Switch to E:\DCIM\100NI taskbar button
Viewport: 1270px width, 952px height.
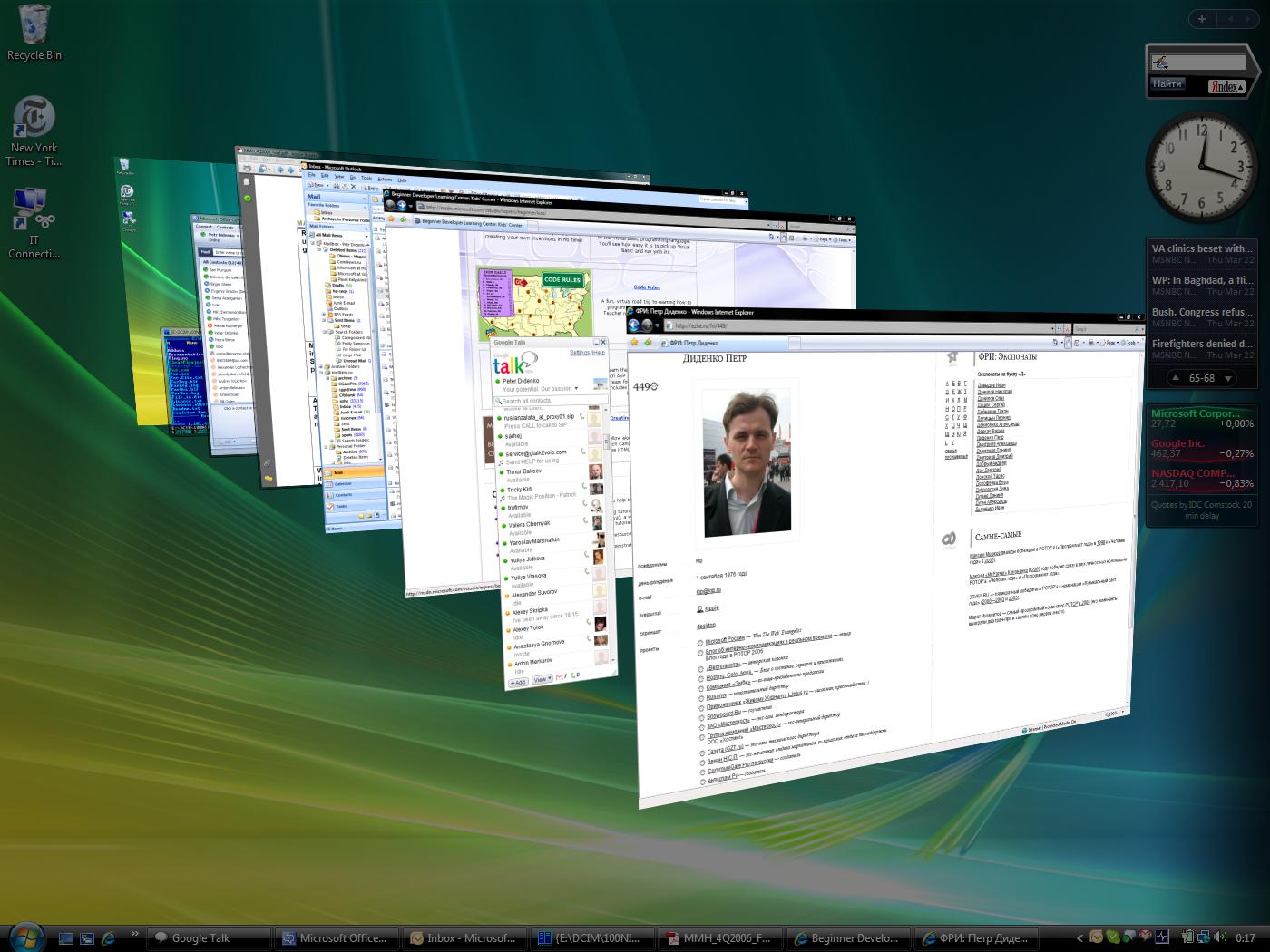(x=593, y=938)
